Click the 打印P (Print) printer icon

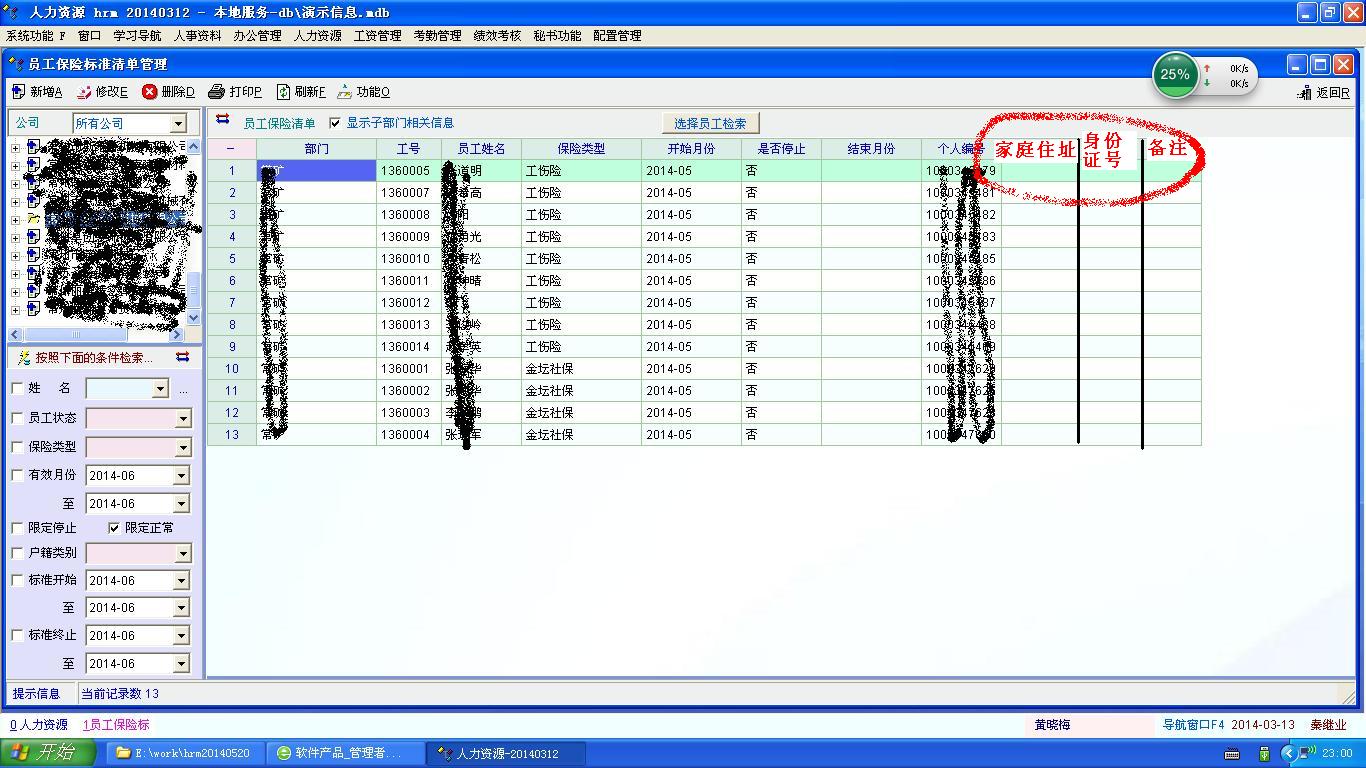point(216,92)
